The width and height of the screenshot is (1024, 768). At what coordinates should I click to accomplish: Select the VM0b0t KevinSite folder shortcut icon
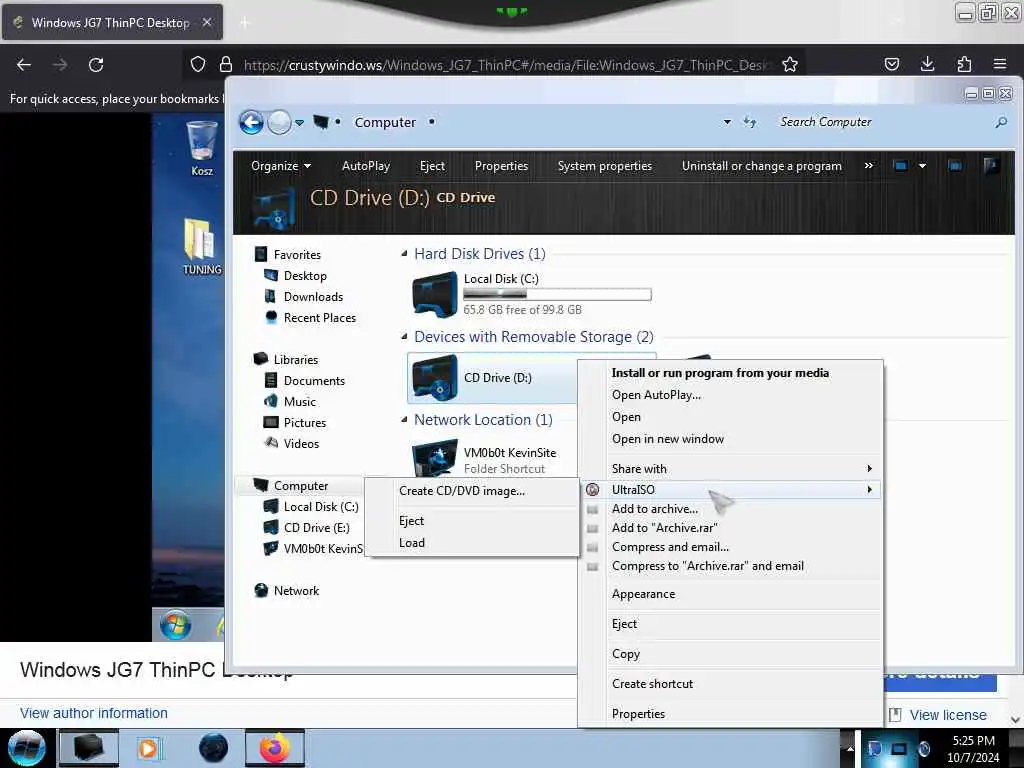click(x=435, y=458)
